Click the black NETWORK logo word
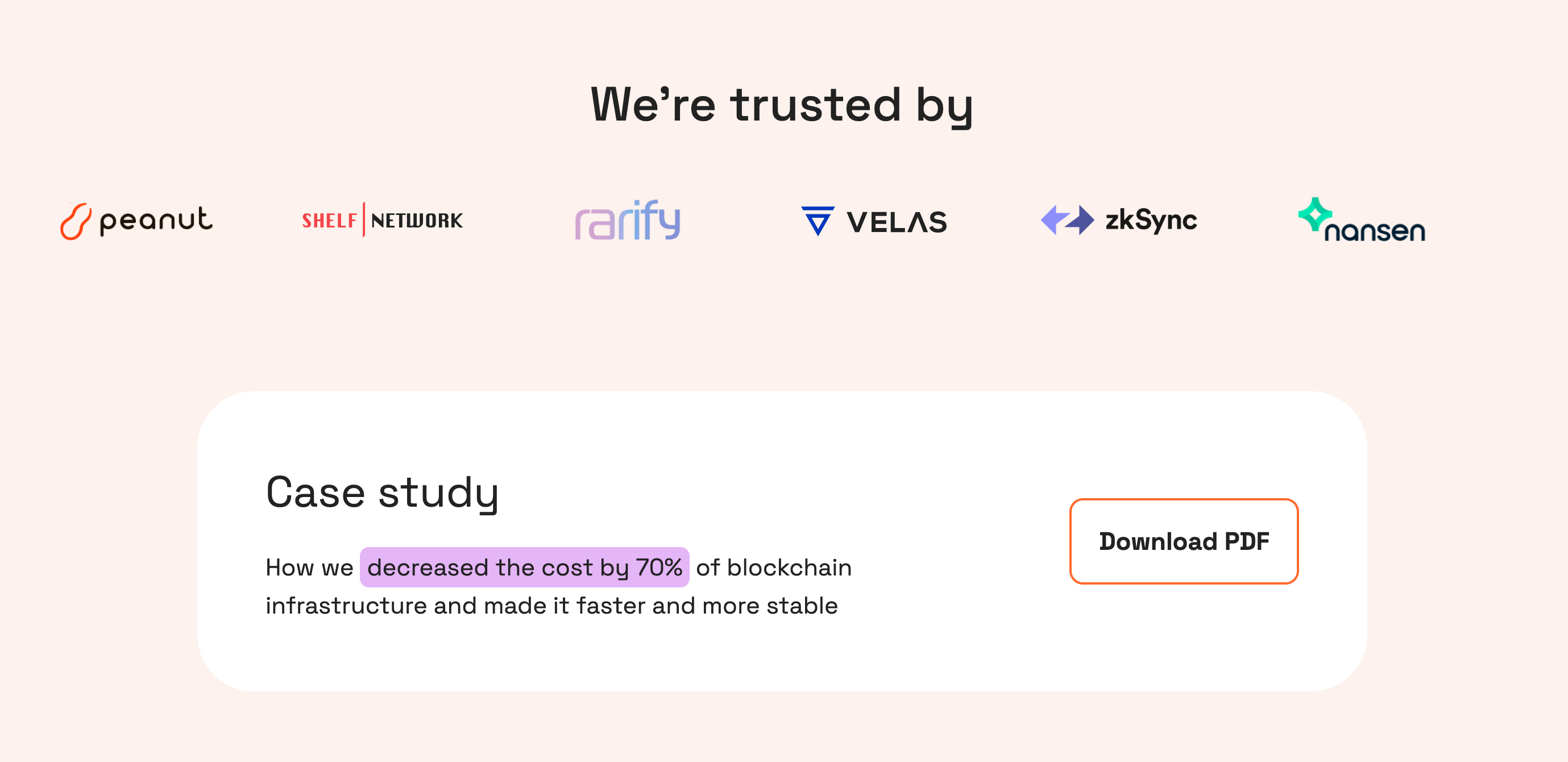 point(417,220)
